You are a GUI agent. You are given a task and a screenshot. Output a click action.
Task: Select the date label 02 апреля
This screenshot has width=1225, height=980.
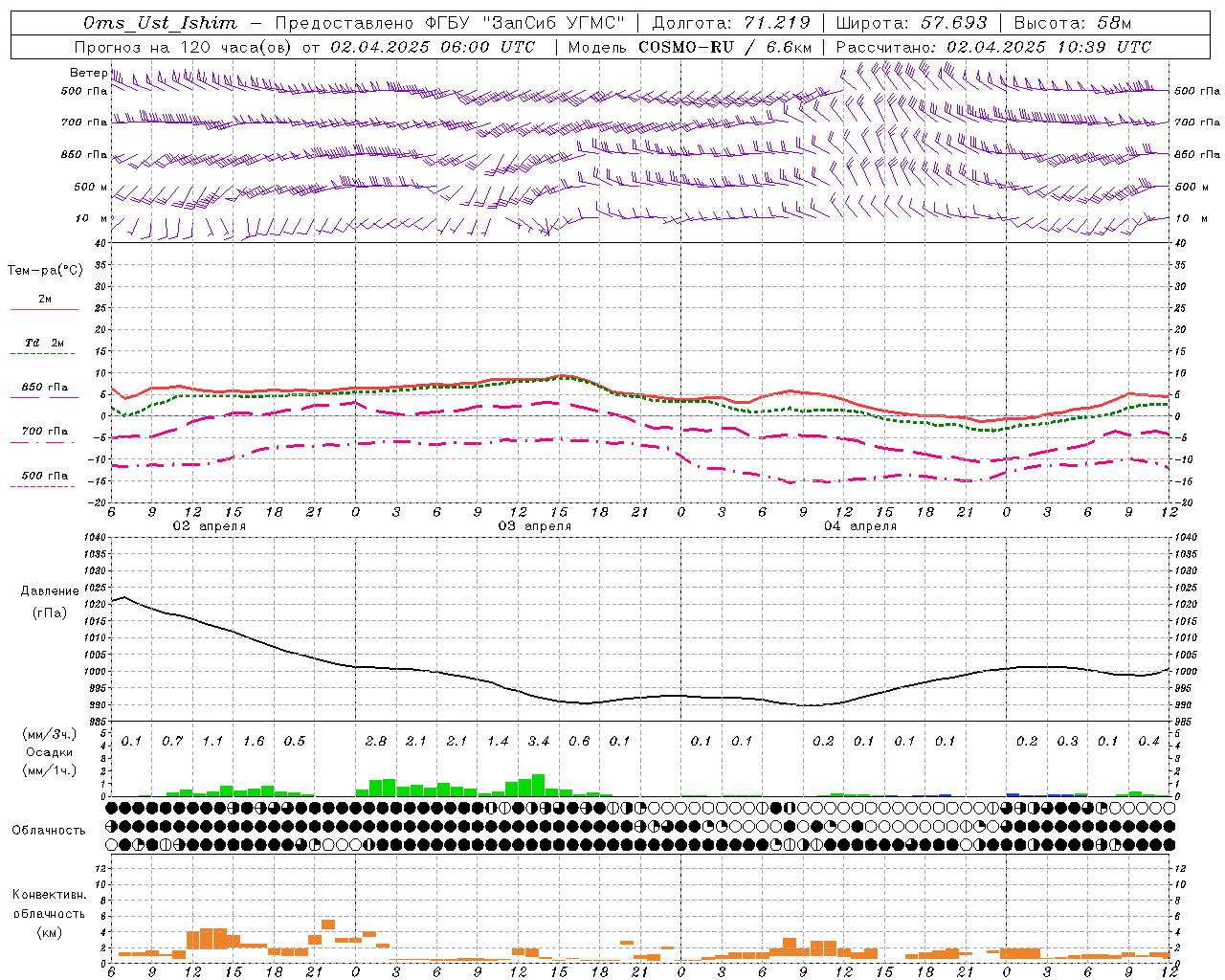pyautogui.click(x=209, y=526)
